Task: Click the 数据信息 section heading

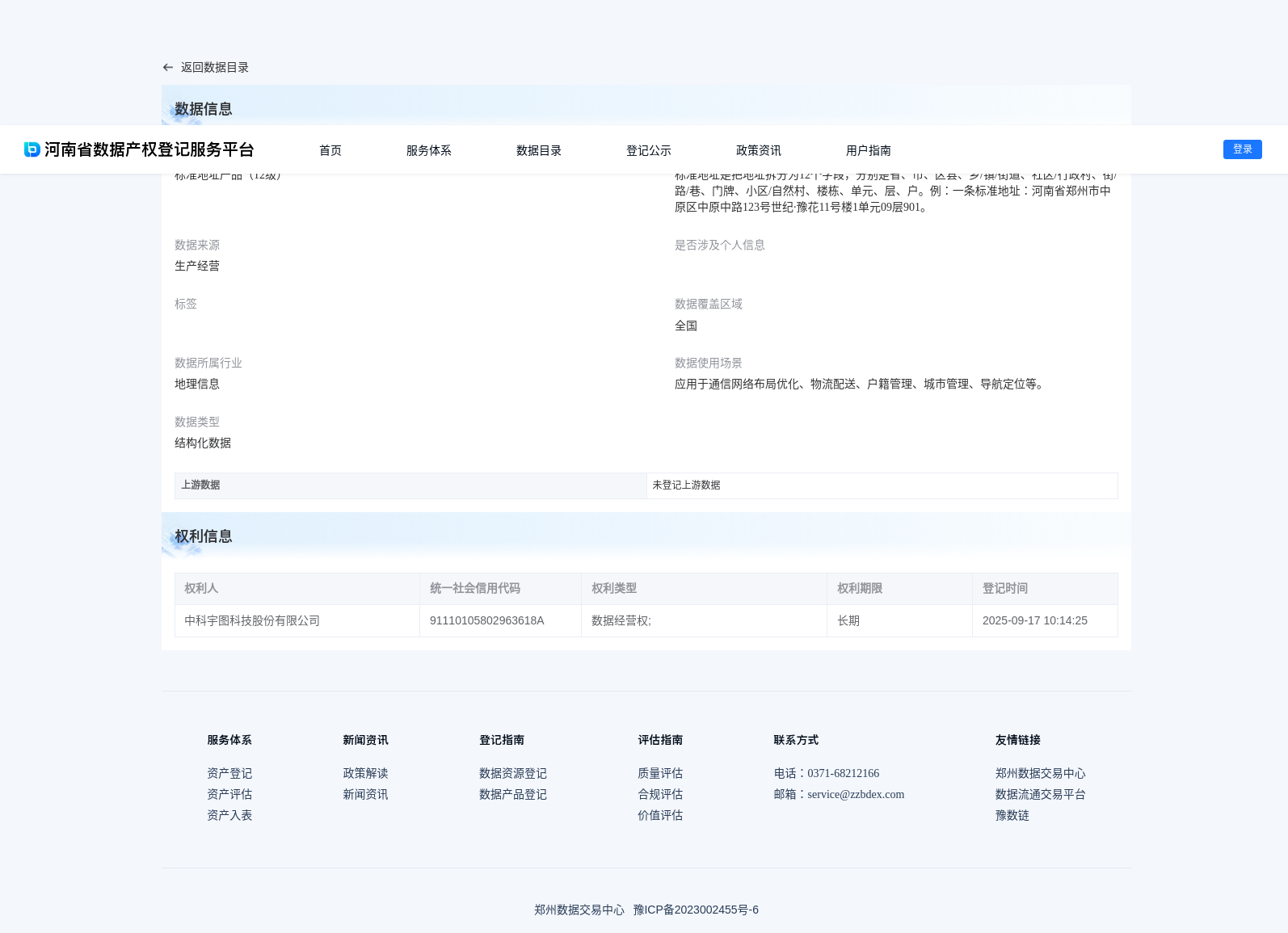Action: (x=204, y=109)
